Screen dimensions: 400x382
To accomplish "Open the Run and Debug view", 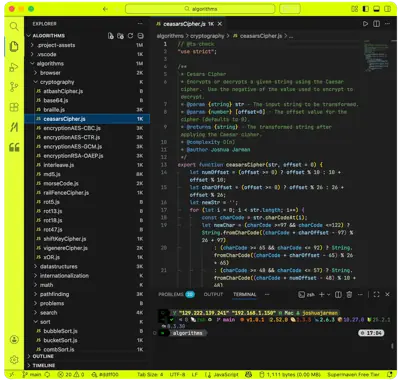I will tap(14, 67).
